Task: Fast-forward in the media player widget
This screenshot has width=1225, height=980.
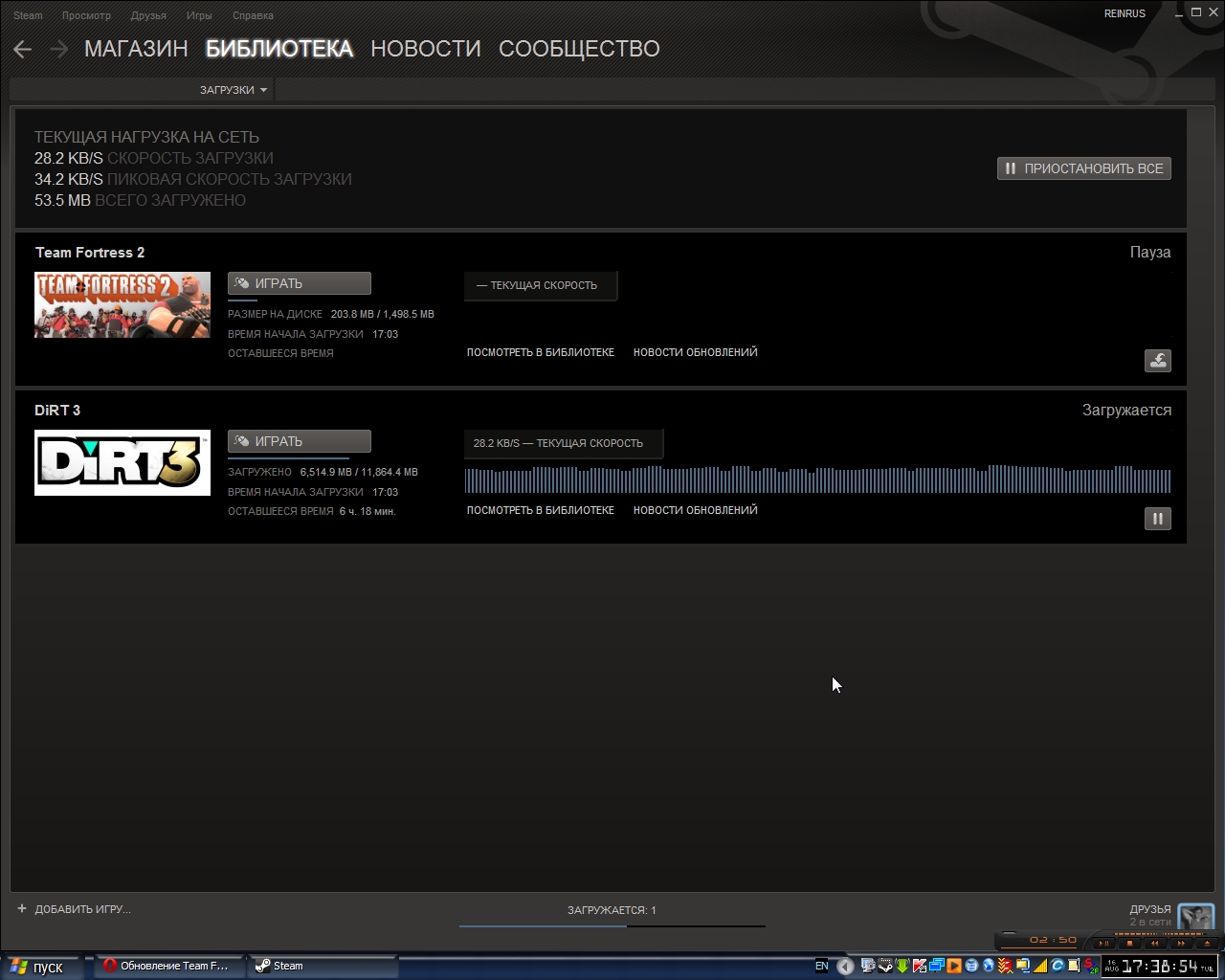Action: pyautogui.click(x=1181, y=944)
